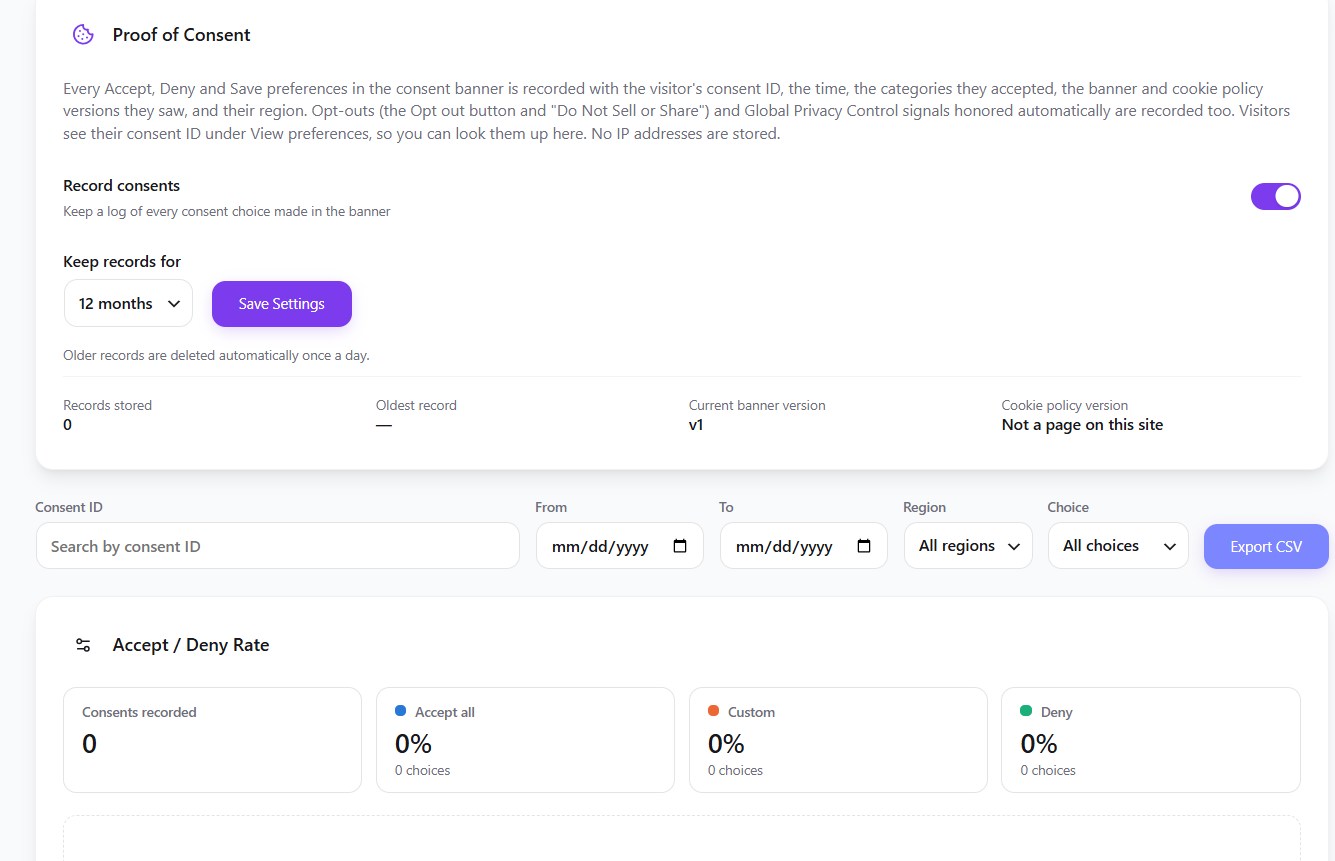Open the All choices dropdown
Viewport: 1335px width, 861px height.
click(1118, 546)
